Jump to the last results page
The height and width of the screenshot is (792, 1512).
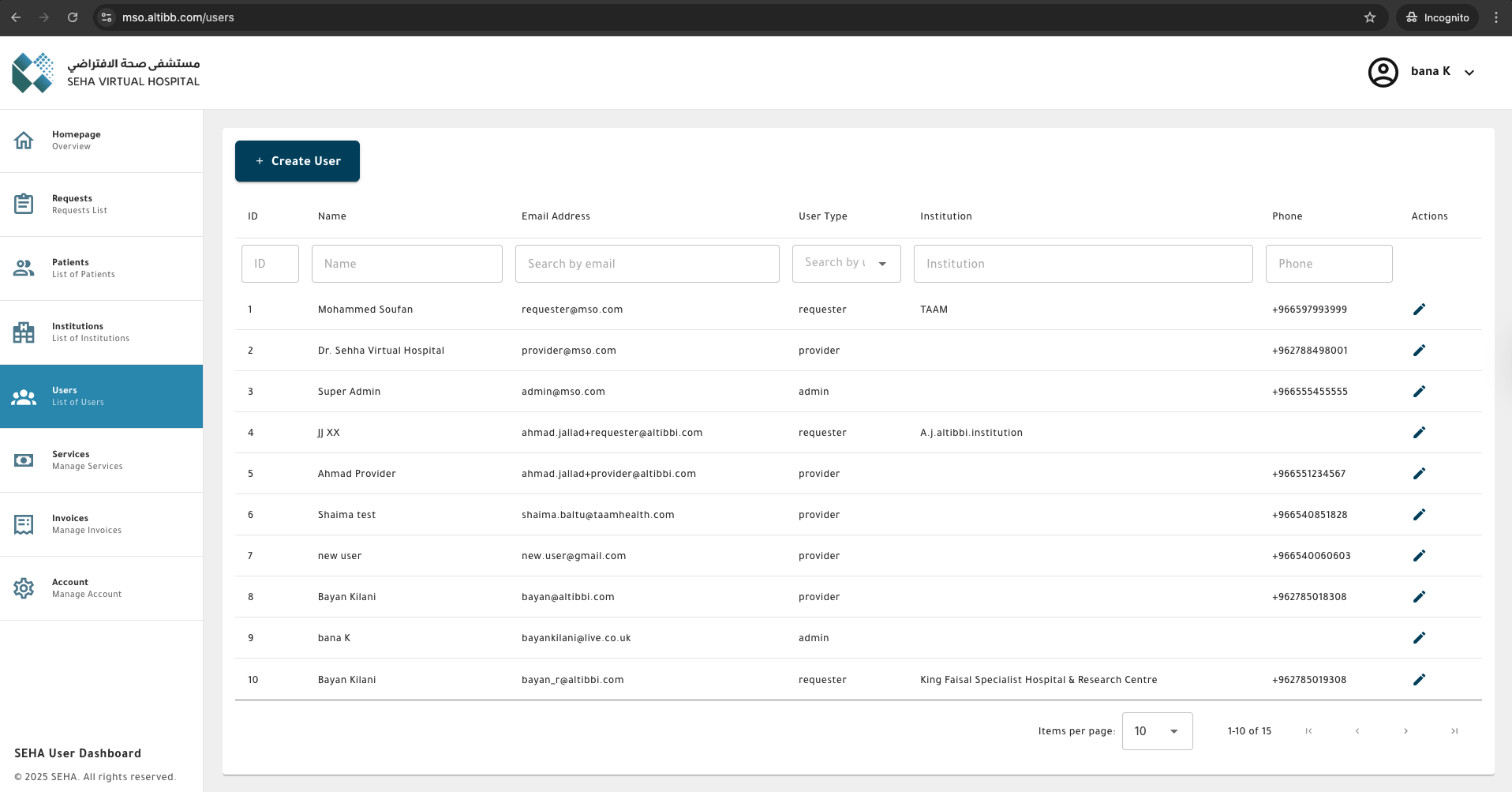(1454, 730)
